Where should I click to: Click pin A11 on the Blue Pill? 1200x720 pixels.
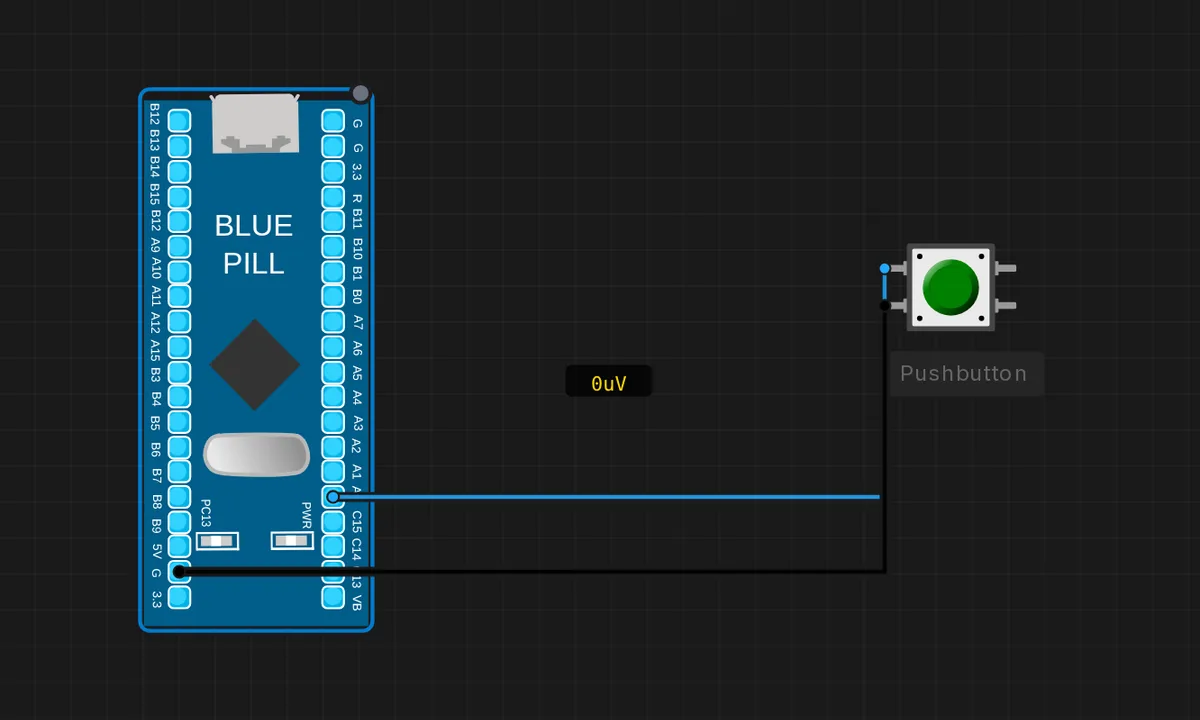coord(179,297)
